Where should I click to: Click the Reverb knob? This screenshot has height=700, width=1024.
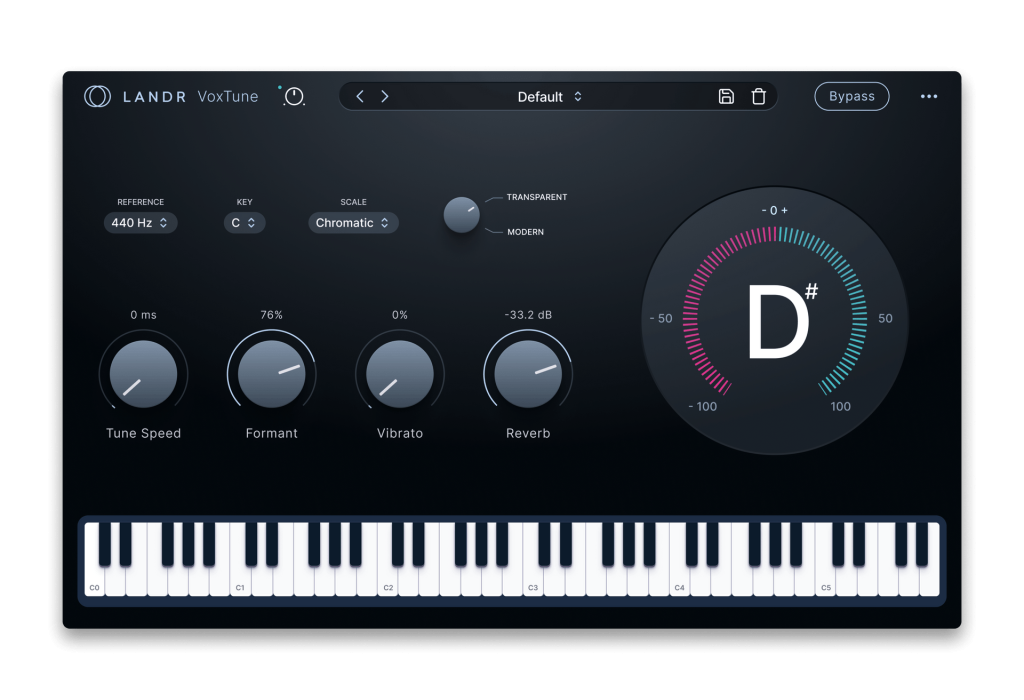[528, 374]
